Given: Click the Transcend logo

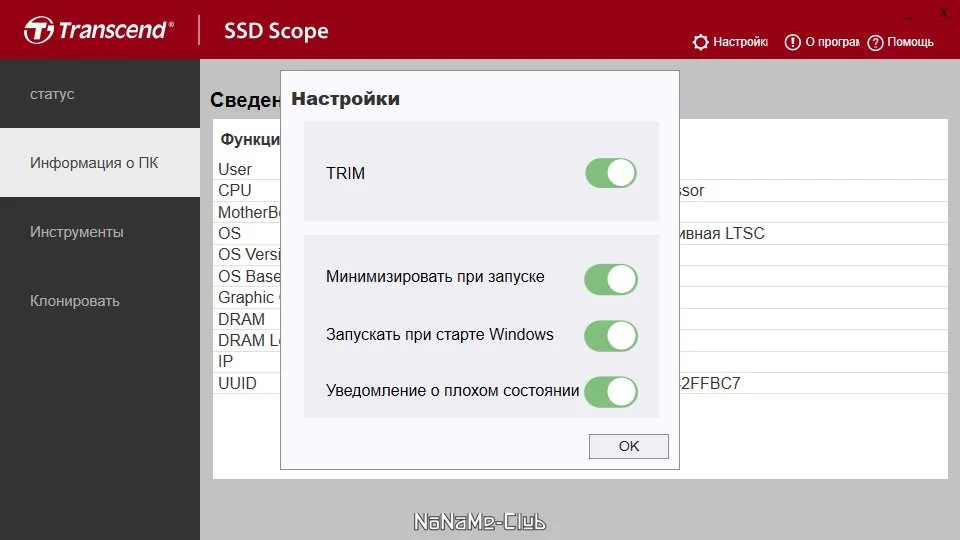Looking at the screenshot, I should (99, 30).
